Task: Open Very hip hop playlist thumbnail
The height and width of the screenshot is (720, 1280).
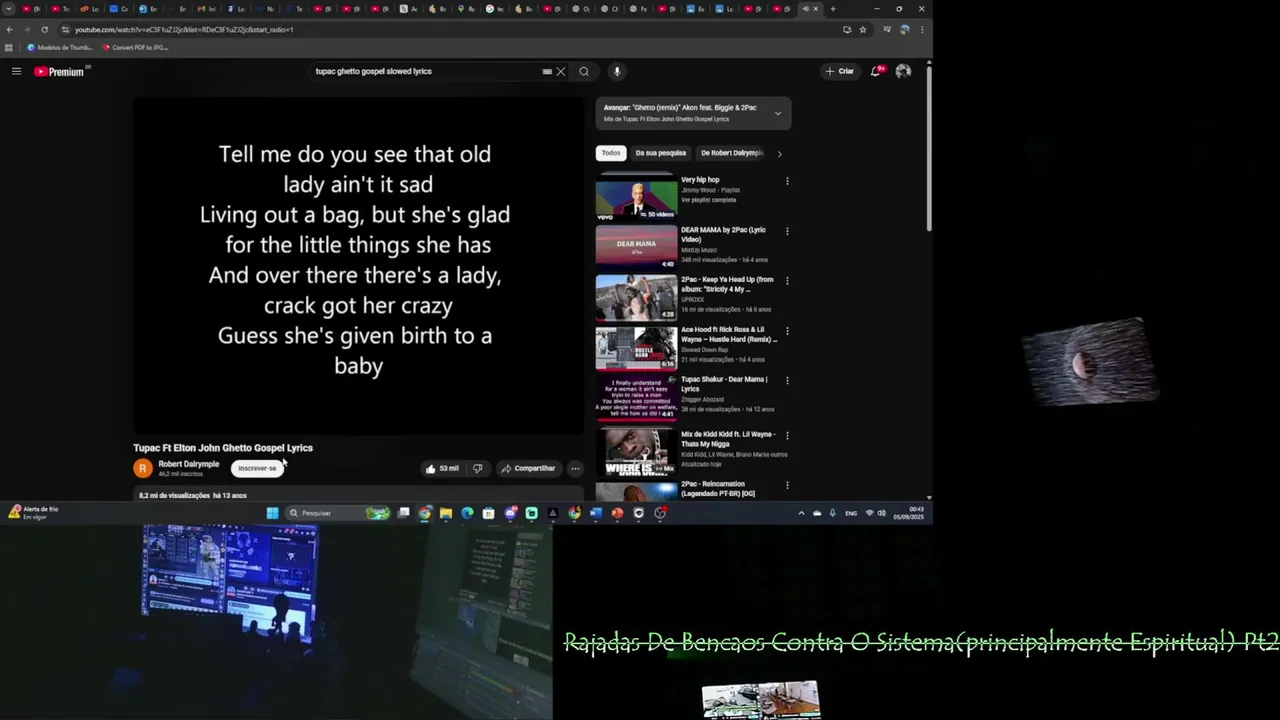Action: pyautogui.click(x=636, y=198)
